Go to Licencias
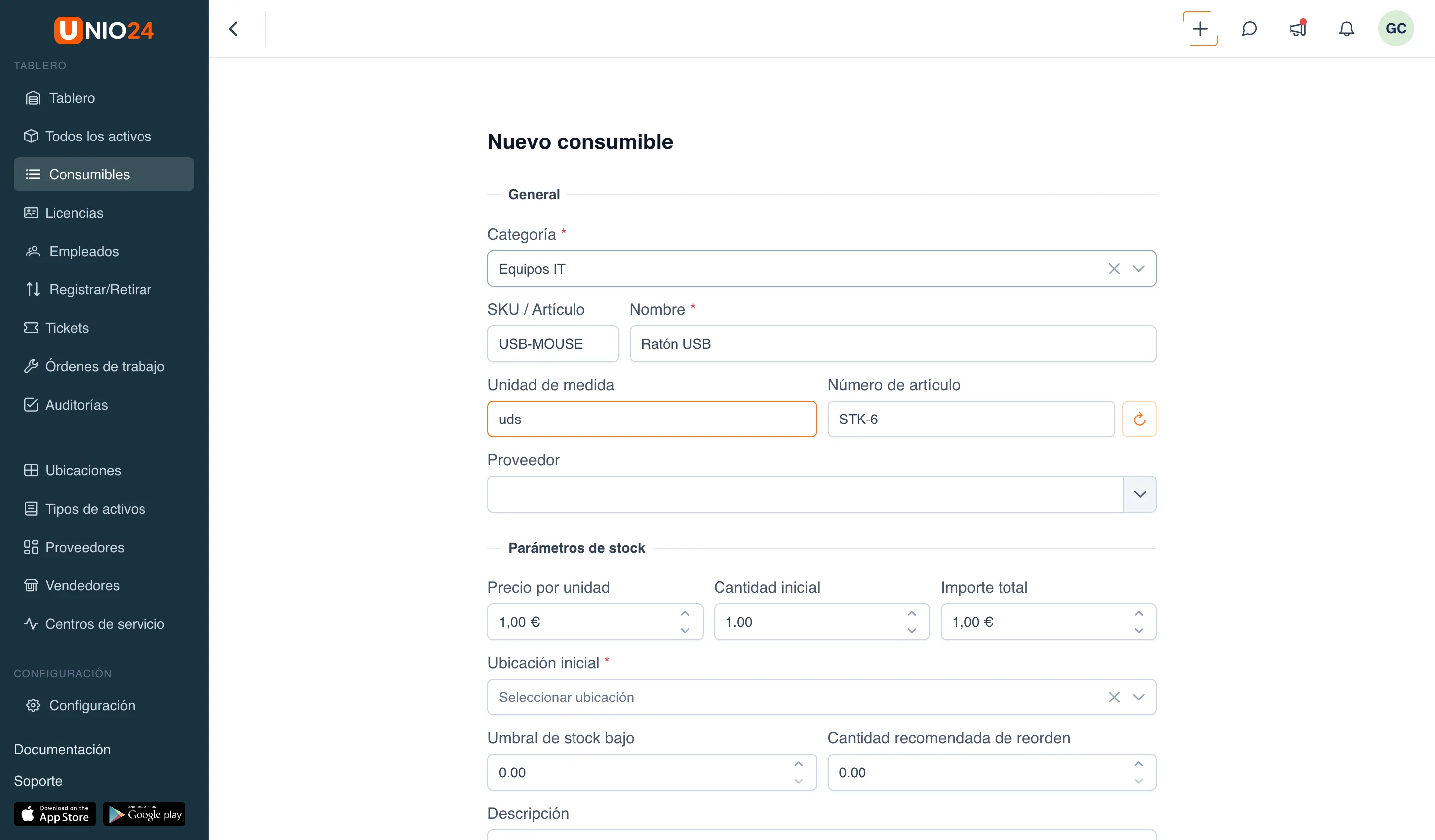Viewport: 1435px width, 840px height. pos(104,213)
